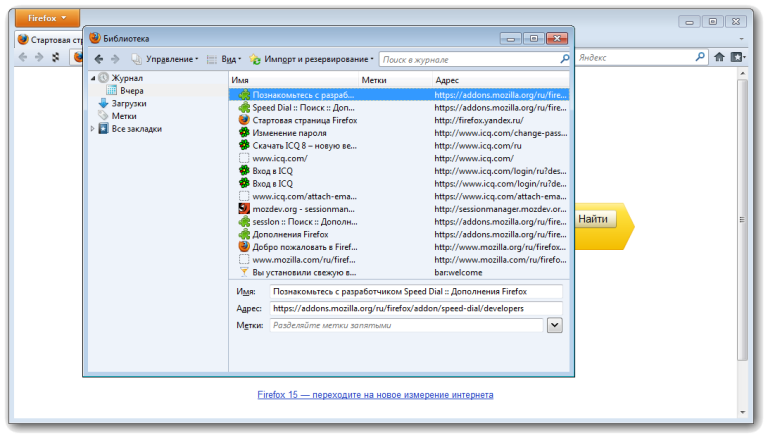Click the scrollbar up arrow in browser
This screenshot has width=768, height=438.
point(743,73)
